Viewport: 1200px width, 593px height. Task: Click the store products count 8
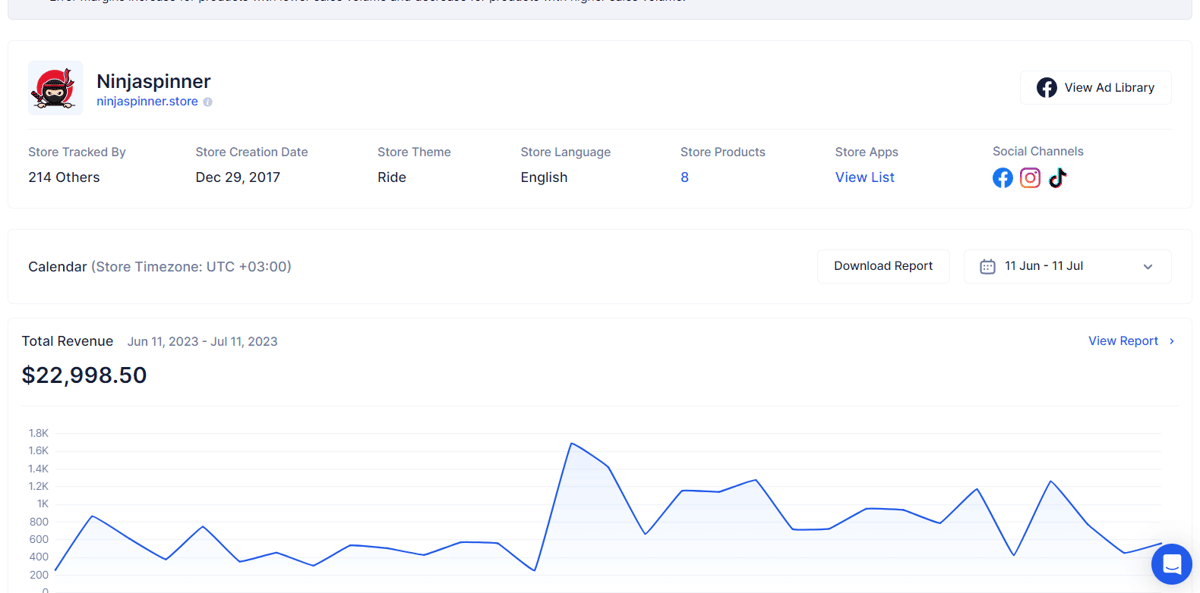[x=684, y=177]
